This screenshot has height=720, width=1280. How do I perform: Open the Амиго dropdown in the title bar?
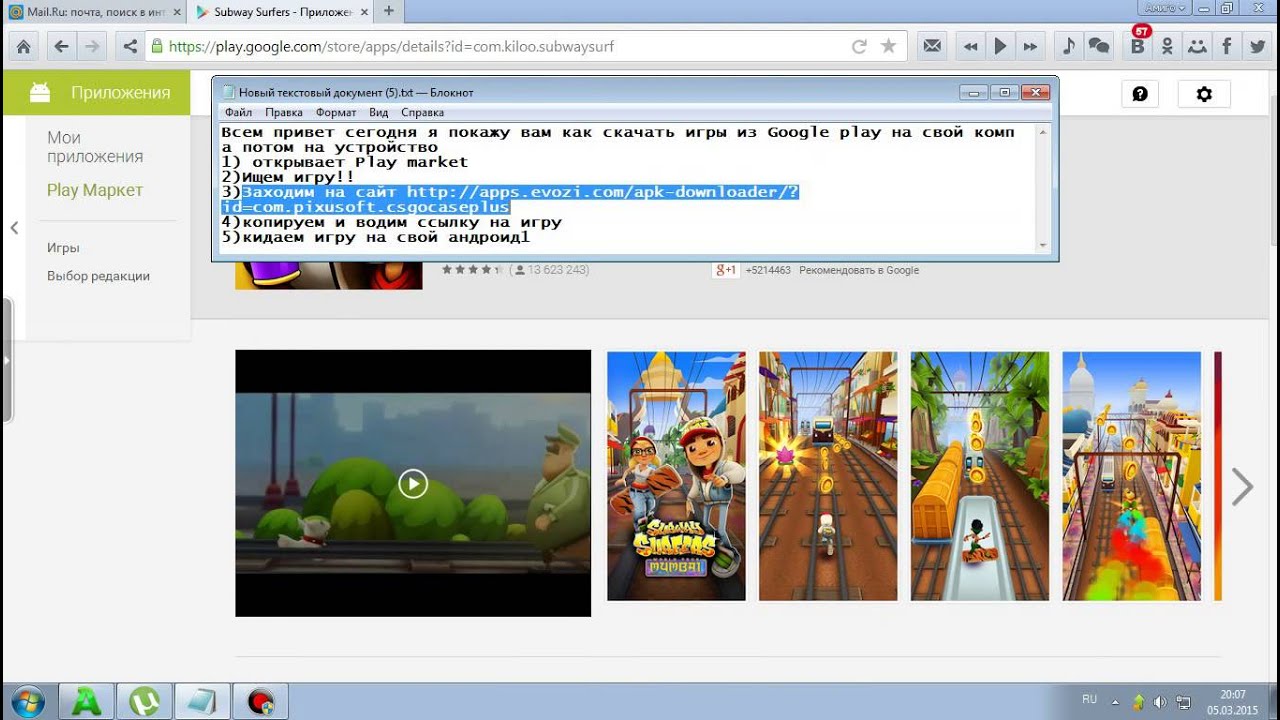1164,7
